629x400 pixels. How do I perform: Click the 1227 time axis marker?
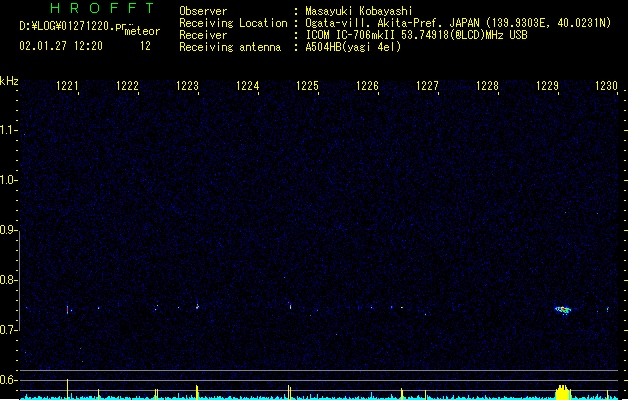click(x=427, y=86)
